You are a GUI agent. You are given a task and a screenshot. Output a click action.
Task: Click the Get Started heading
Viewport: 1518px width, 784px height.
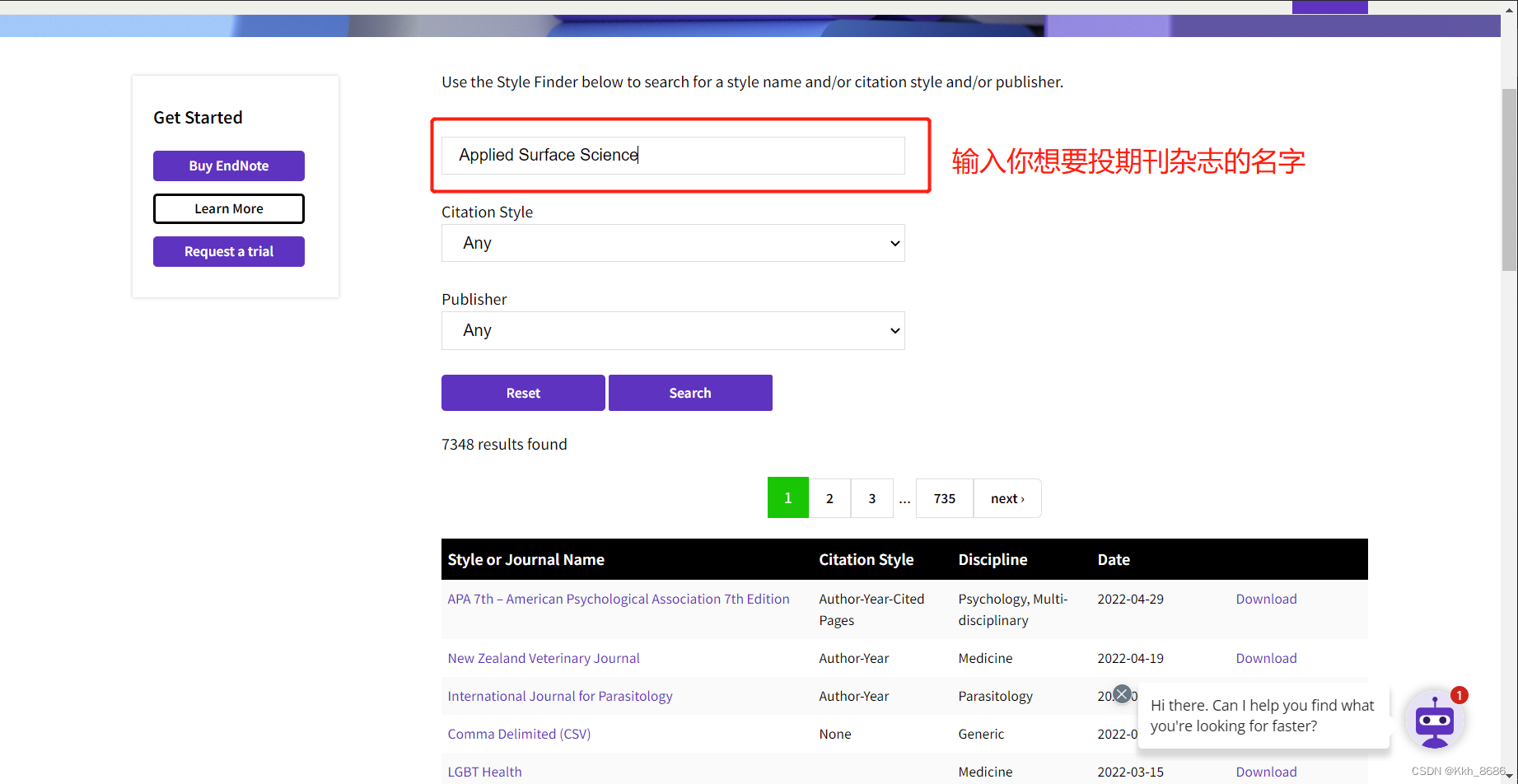tap(198, 117)
